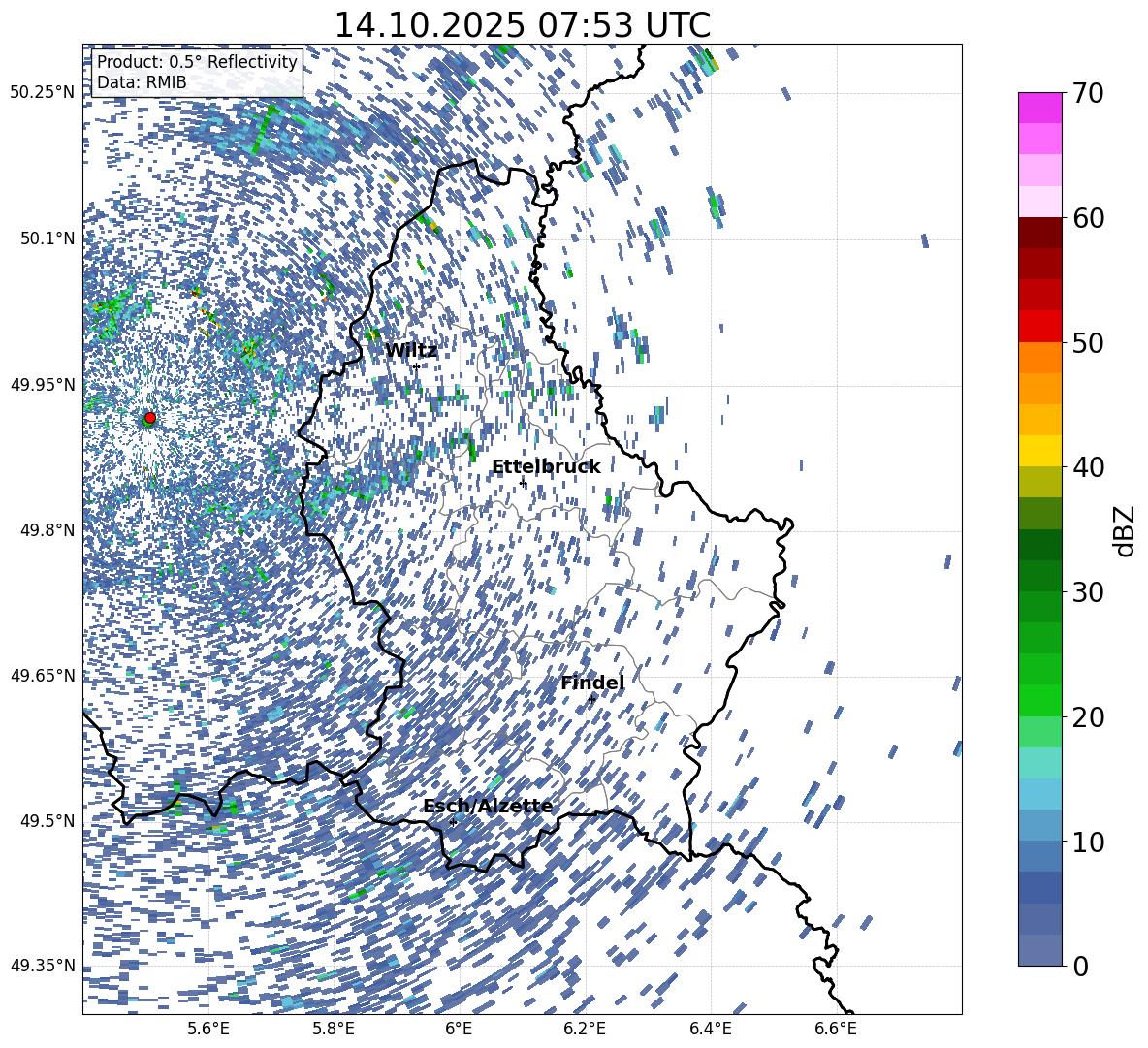Click the 50.1°N latitude label

(47, 238)
